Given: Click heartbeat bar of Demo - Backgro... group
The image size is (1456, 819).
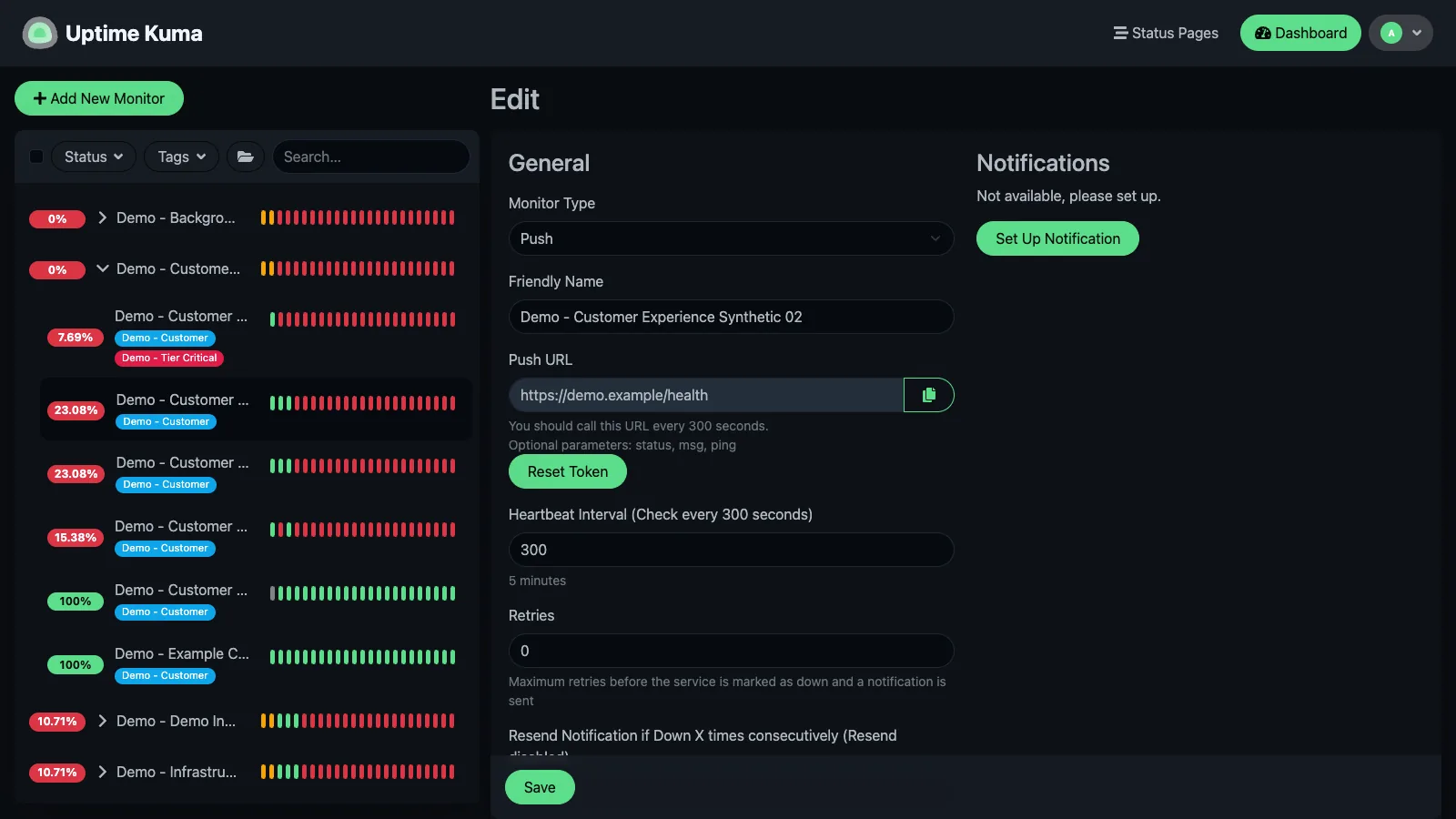Looking at the screenshot, I should point(358,217).
